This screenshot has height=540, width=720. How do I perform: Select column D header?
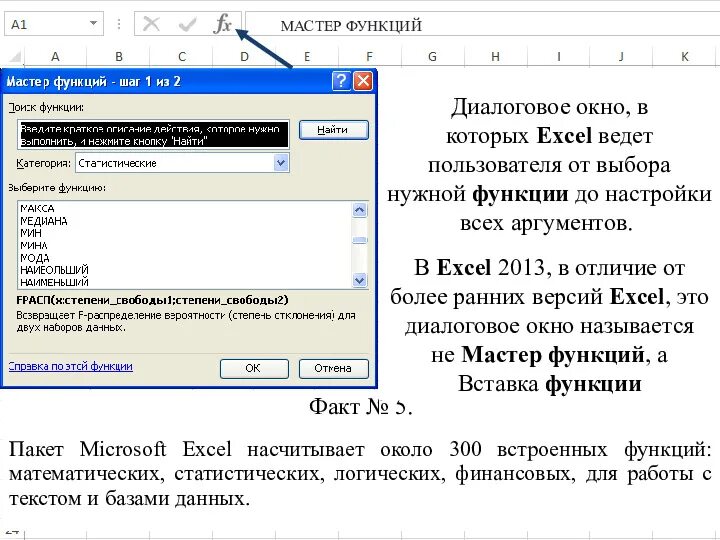click(x=244, y=56)
